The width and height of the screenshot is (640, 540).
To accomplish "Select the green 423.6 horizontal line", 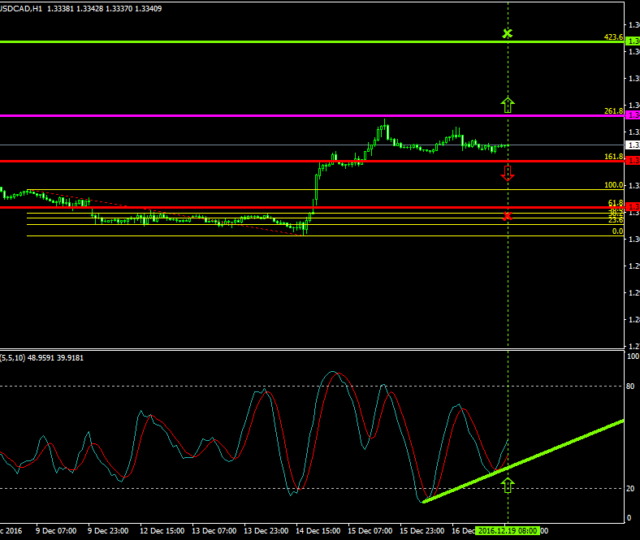I will click(x=300, y=42).
